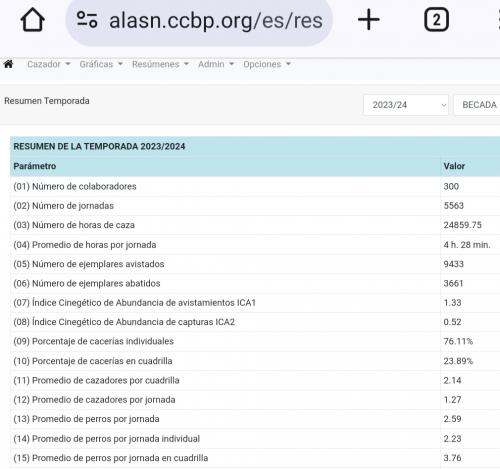Click the Valor column header
Image resolution: width=500 pixels, height=469 pixels.
coord(454,166)
